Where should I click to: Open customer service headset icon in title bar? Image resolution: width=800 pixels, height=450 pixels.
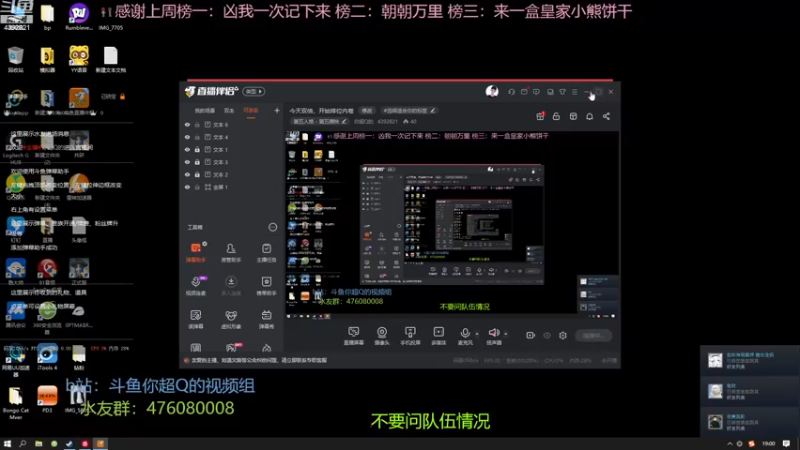(x=511, y=92)
